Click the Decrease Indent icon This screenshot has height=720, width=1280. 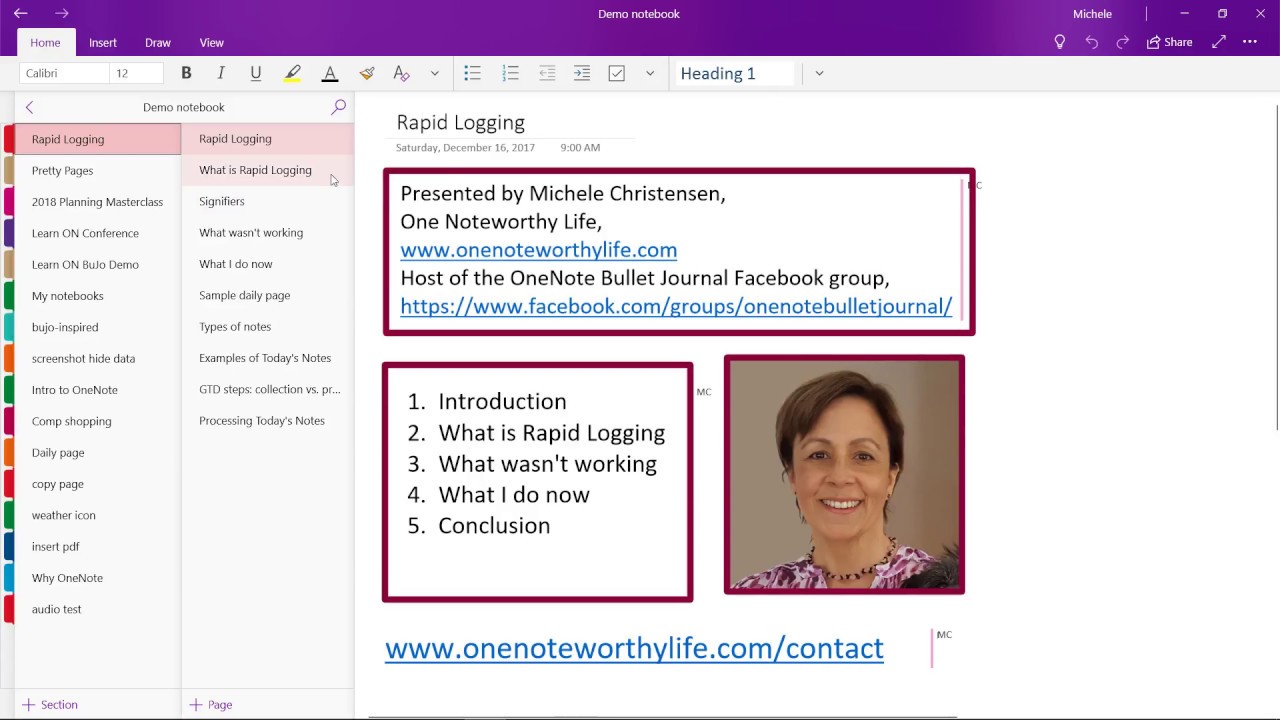pyautogui.click(x=547, y=73)
